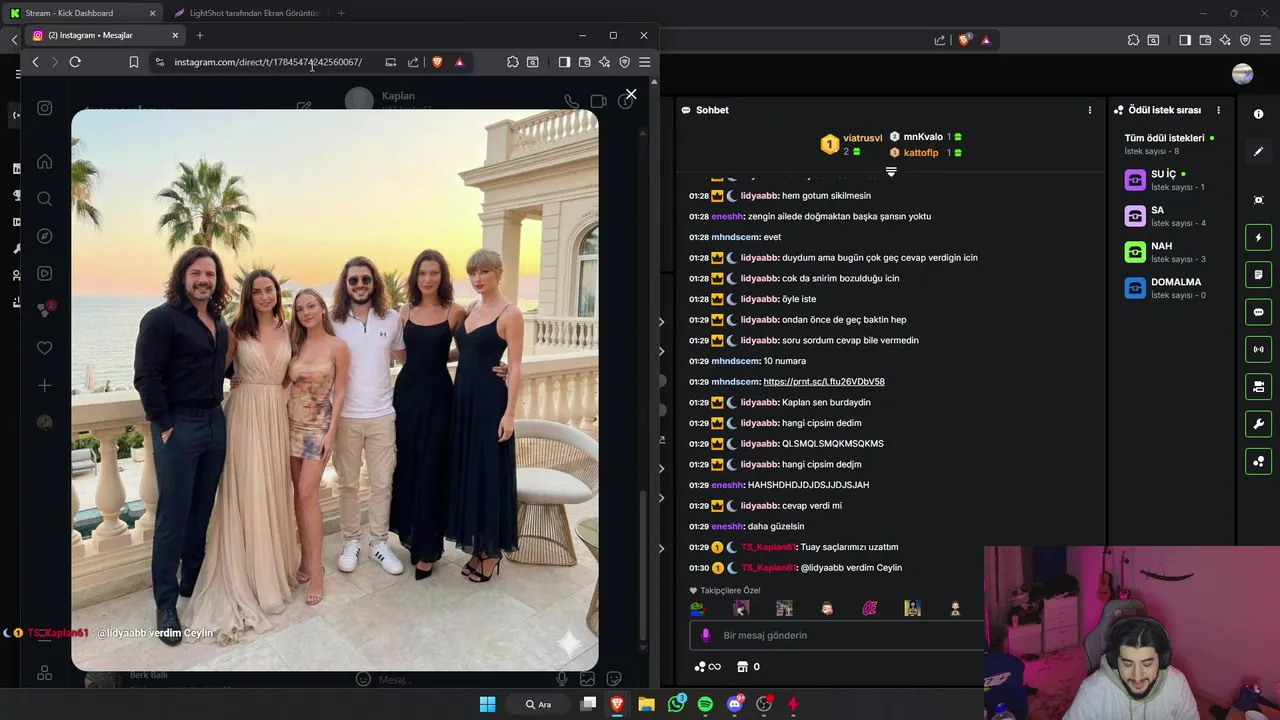The image size is (1280, 720).
Task: Toggle the reward points panel in Kick toolbar
Action: coord(1258,461)
